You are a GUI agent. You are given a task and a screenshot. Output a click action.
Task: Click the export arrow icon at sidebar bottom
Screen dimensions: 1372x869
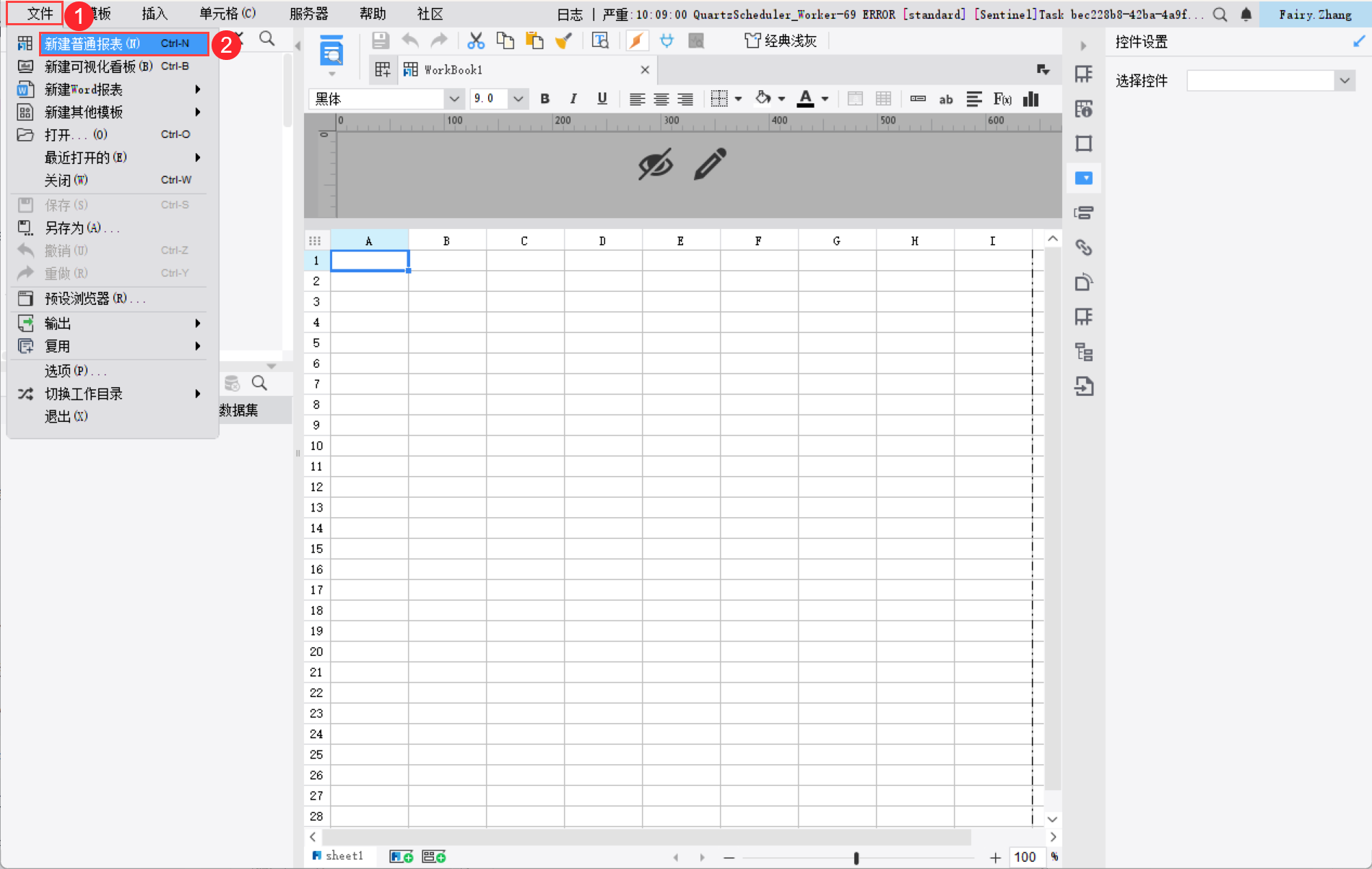pos(1084,386)
